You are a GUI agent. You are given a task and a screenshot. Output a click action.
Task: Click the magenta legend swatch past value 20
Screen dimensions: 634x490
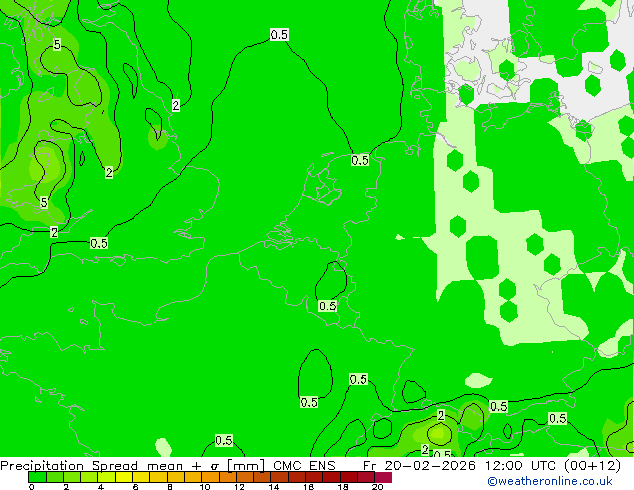383,477
